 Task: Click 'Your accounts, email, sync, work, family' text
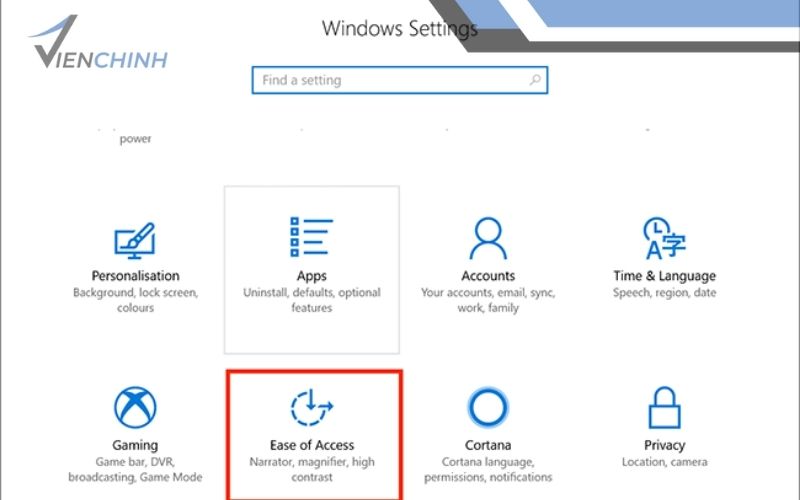click(488, 300)
